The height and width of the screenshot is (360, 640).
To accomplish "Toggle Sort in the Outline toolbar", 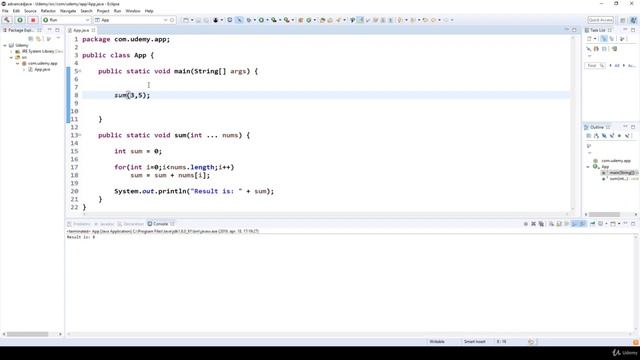I will (x=596, y=136).
